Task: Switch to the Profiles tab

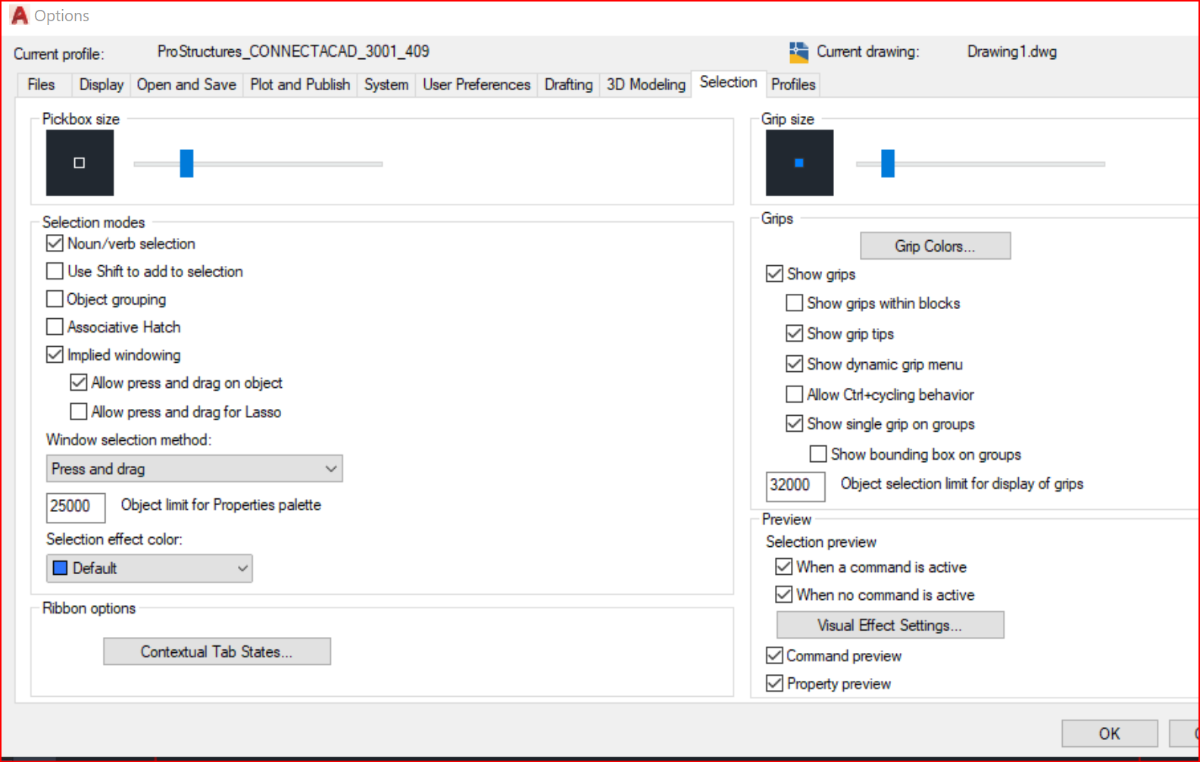Action: (794, 85)
